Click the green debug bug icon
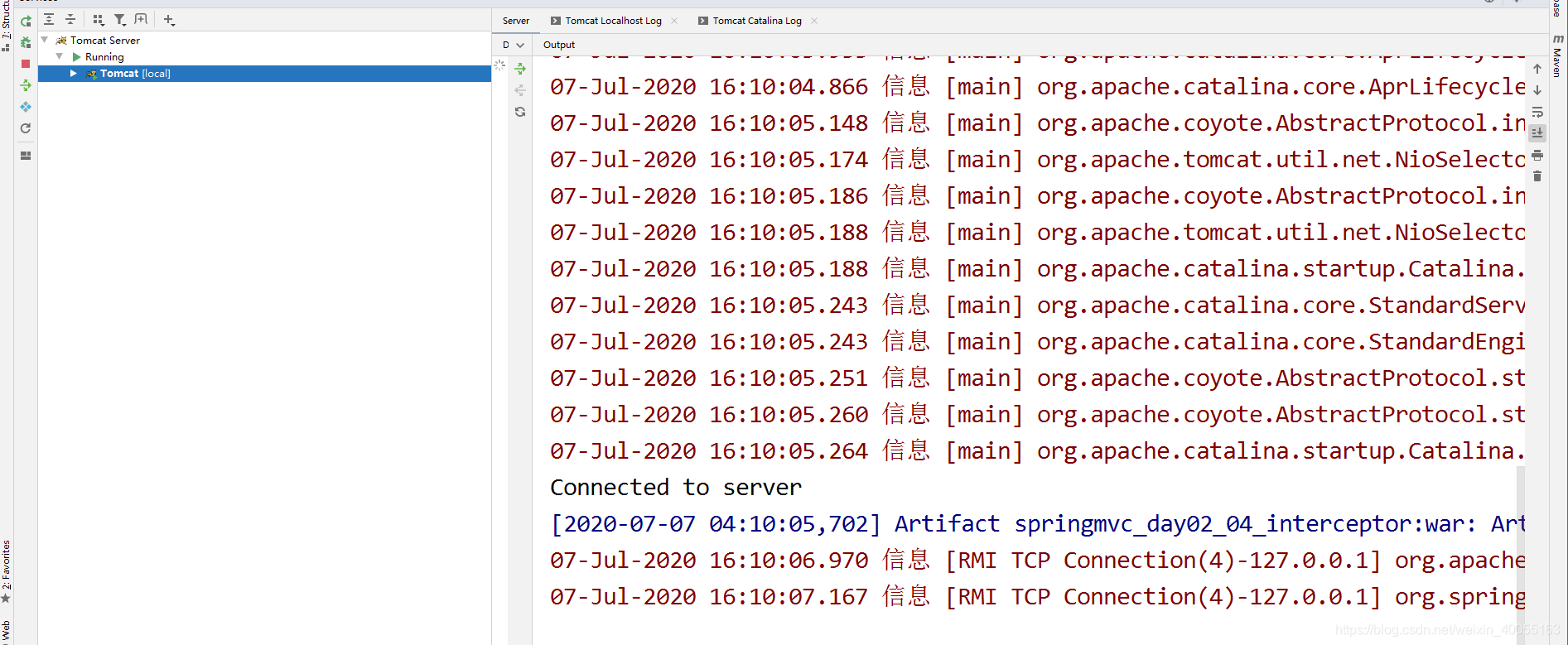 [26, 42]
